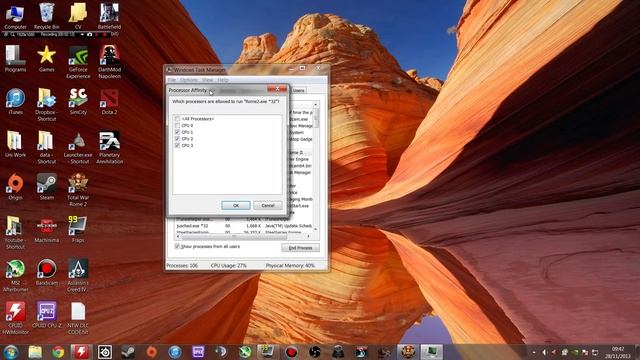Uncheck the CPU 1 checkbox
The height and width of the screenshot is (360, 640).
point(177,132)
